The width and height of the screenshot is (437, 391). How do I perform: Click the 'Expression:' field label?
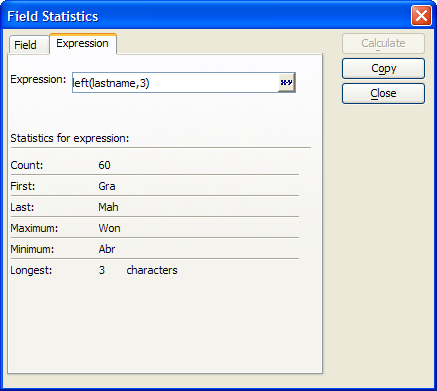pyautogui.click(x=38, y=79)
